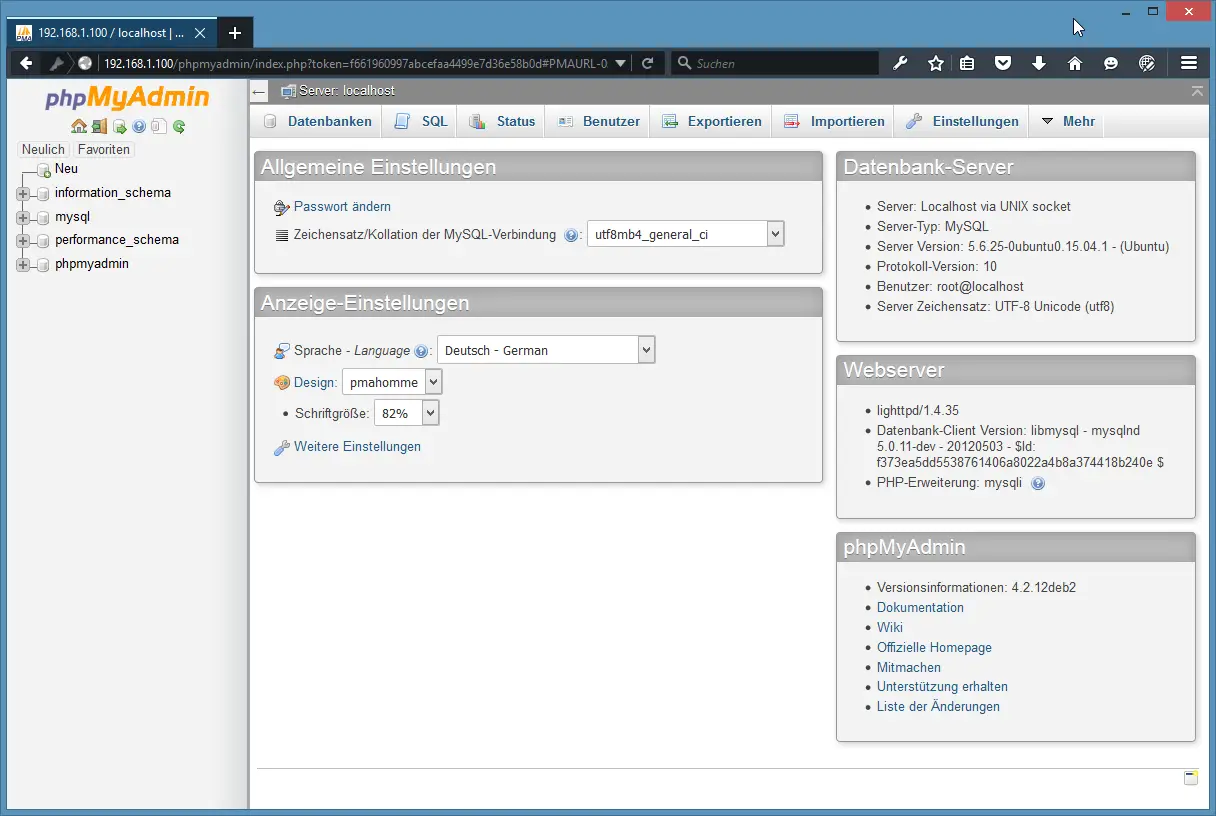Click the smiley chat icon in browser toolbar
Screen dimensions: 1216x816
coord(1111,63)
